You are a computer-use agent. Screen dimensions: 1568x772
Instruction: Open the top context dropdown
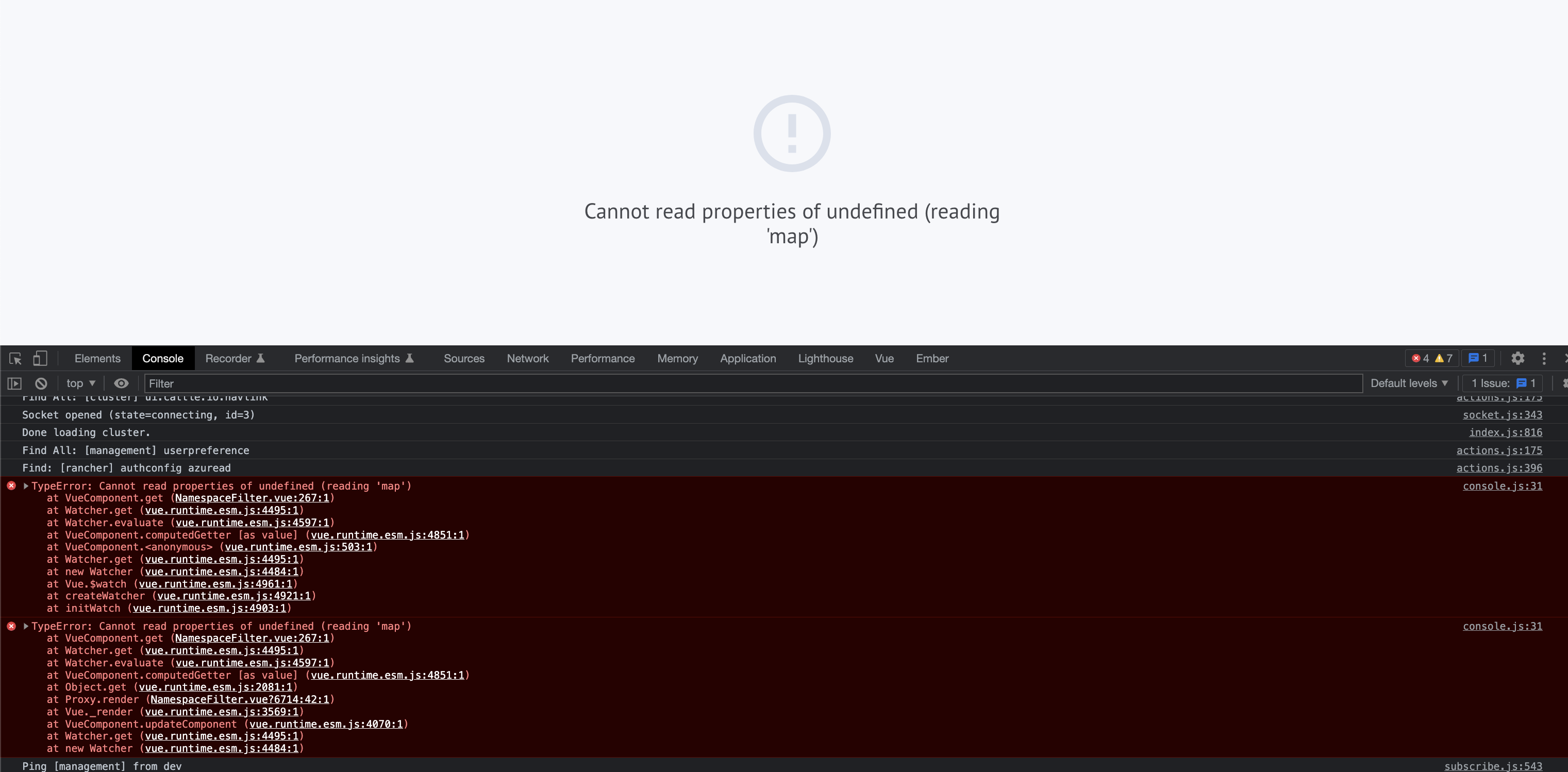80,383
